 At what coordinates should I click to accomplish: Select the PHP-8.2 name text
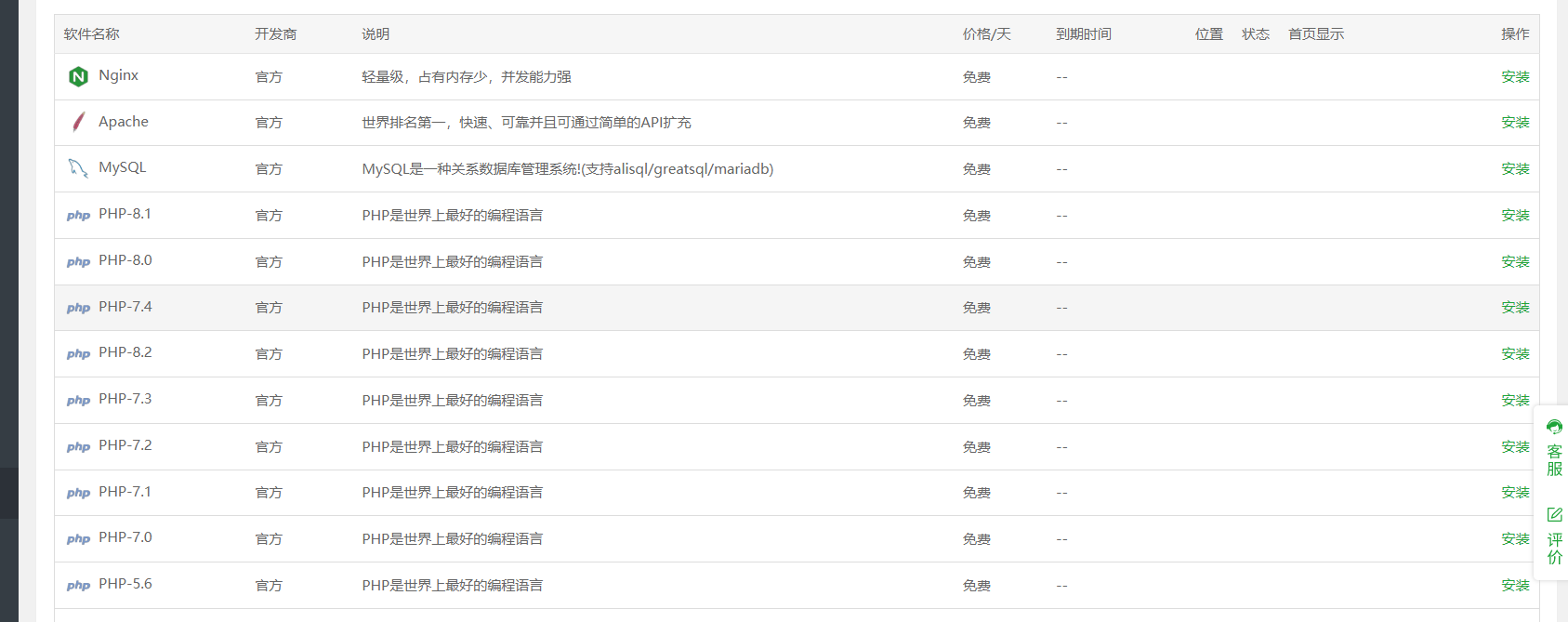point(125,352)
